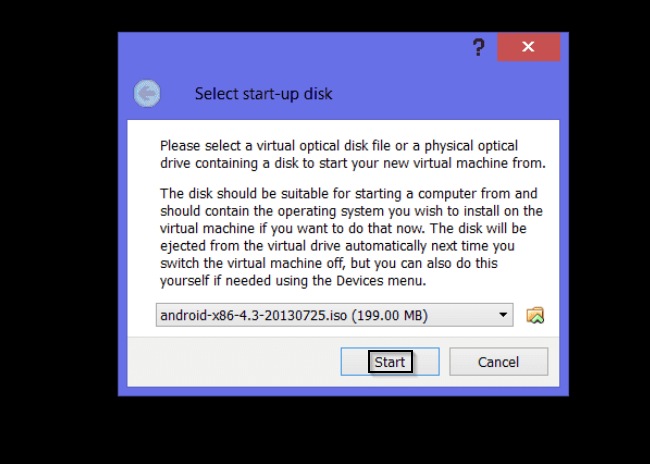This screenshot has height=464, width=650.
Task: Click the question mark help icon
Action: (479, 47)
